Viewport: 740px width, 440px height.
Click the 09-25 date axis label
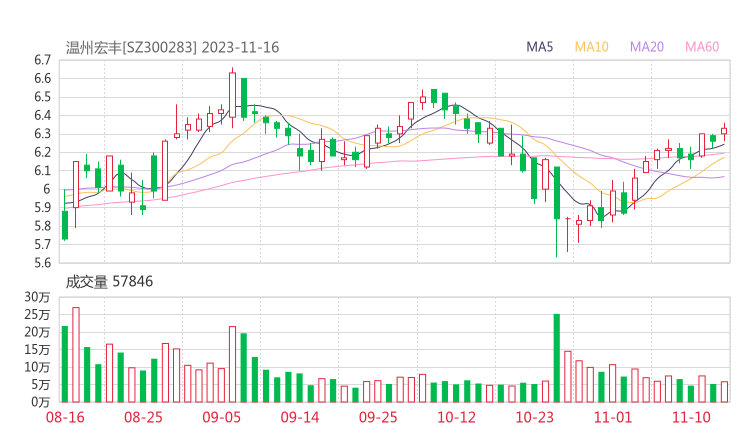pos(378,417)
